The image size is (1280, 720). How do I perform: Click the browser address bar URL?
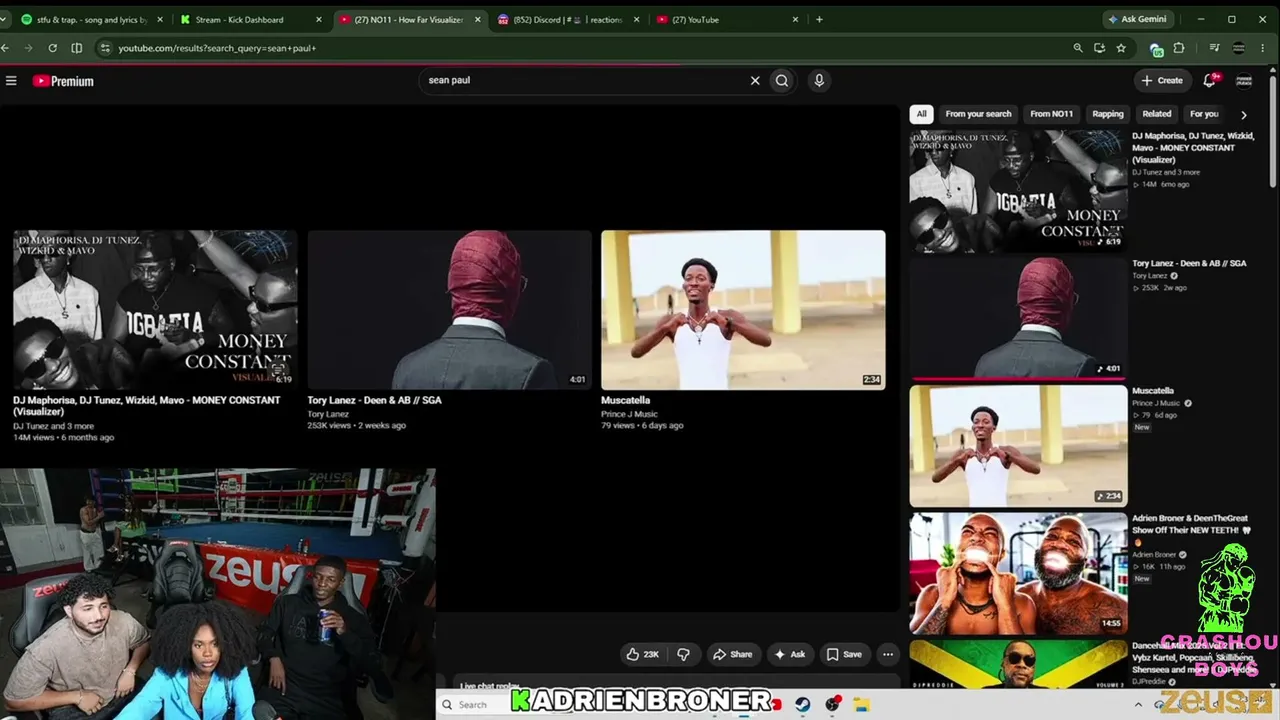tap(217, 48)
